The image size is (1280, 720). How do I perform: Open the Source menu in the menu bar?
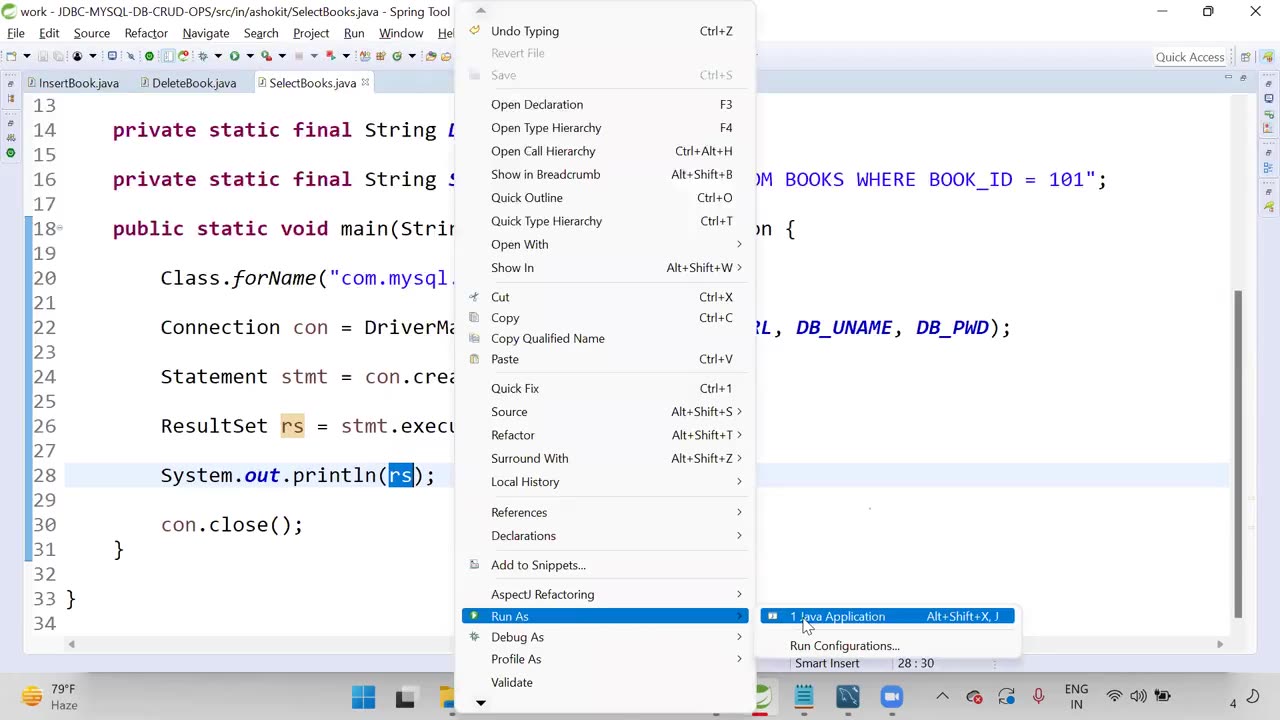[91, 33]
